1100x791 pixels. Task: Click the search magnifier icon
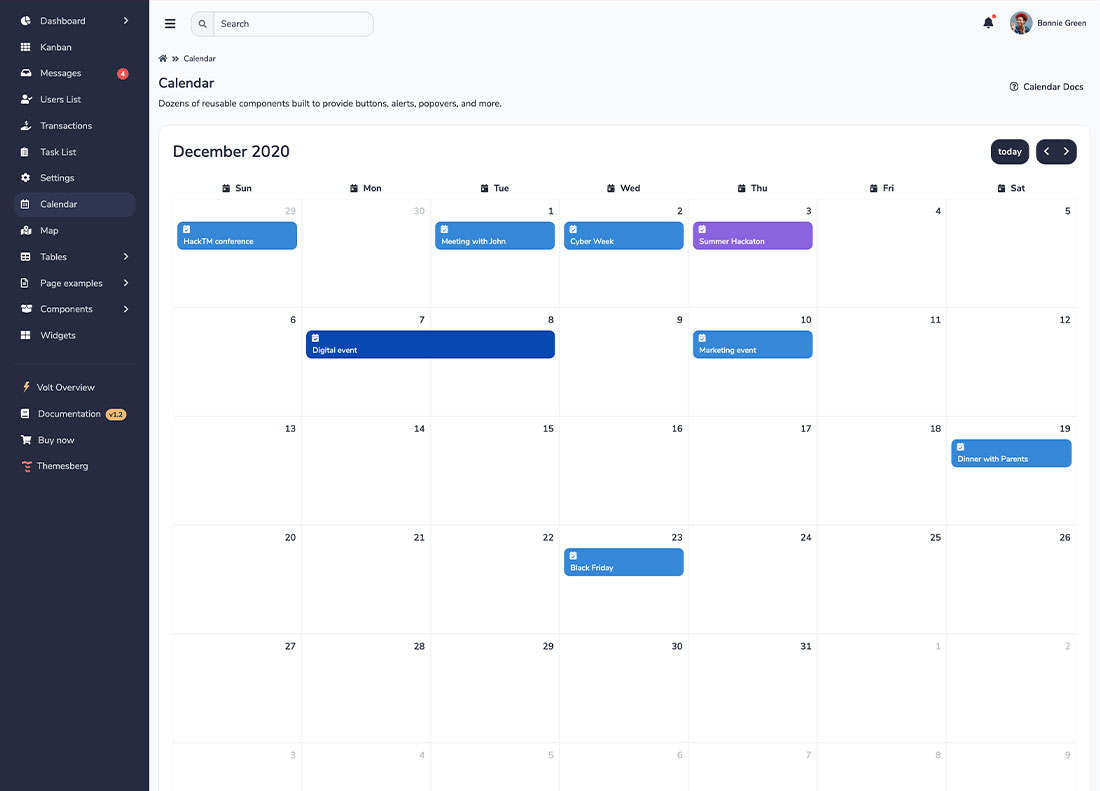pos(202,24)
